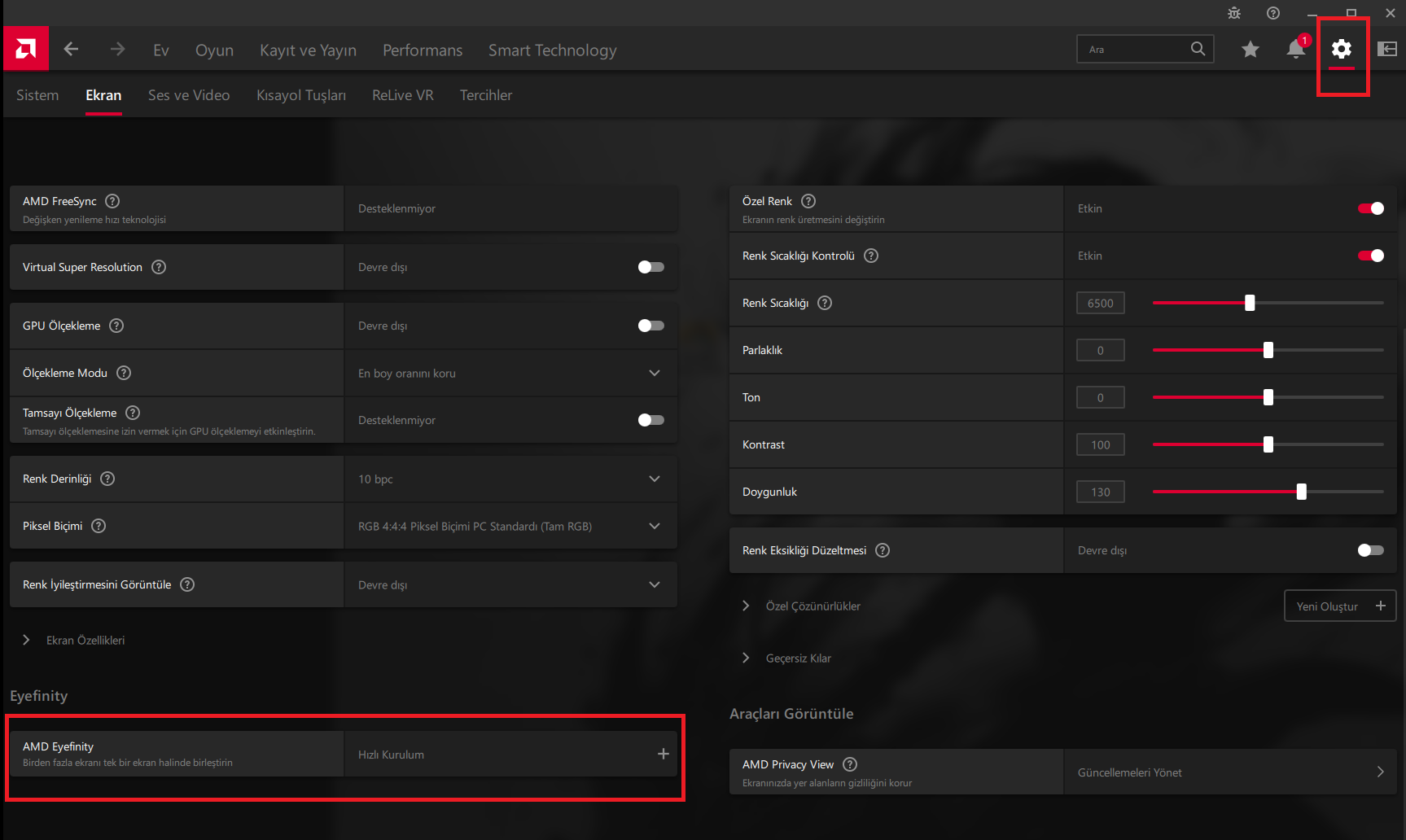Switch to Kısayol Tuşları tab
The width and height of the screenshot is (1406, 840).
(x=301, y=95)
